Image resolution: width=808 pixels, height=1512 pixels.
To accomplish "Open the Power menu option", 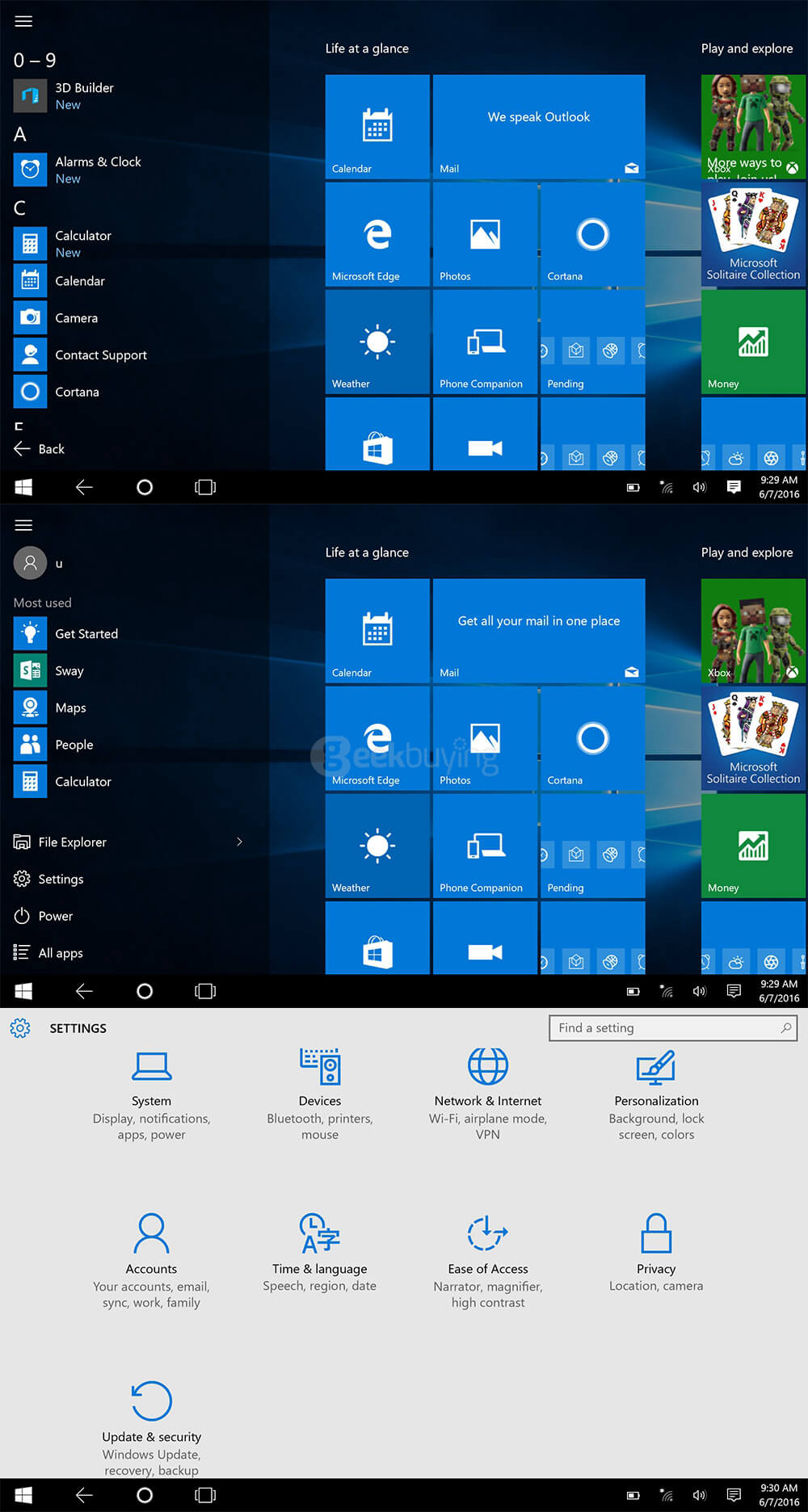I will [x=55, y=916].
